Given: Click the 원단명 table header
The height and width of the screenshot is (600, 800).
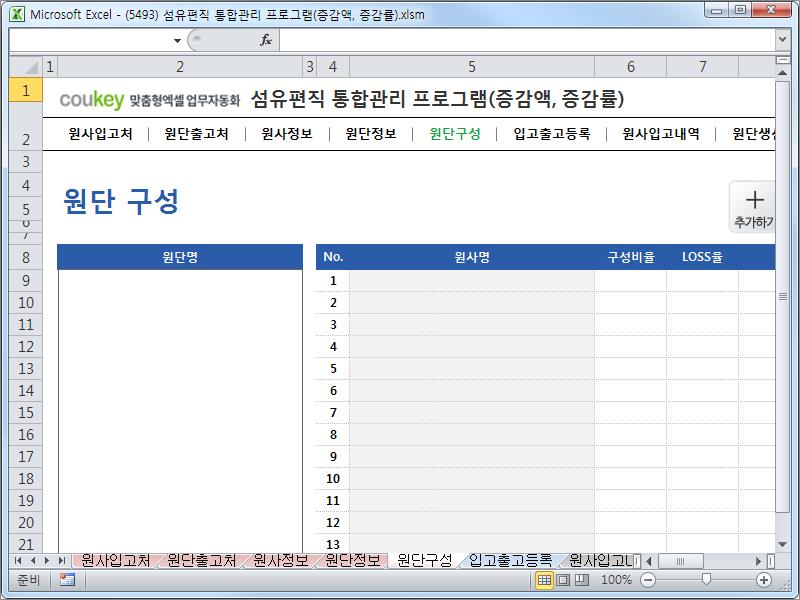Looking at the screenshot, I should (x=180, y=257).
